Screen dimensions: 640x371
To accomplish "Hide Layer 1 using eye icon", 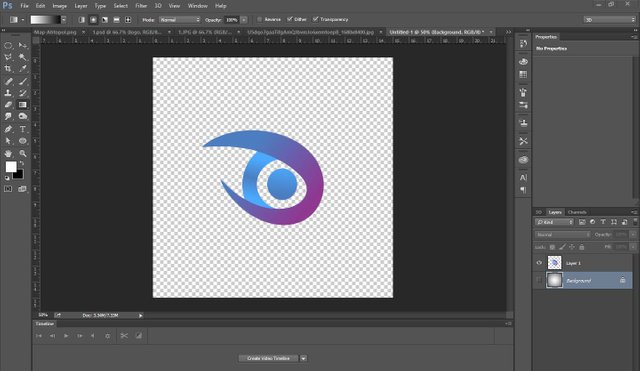I will pyautogui.click(x=539, y=263).
